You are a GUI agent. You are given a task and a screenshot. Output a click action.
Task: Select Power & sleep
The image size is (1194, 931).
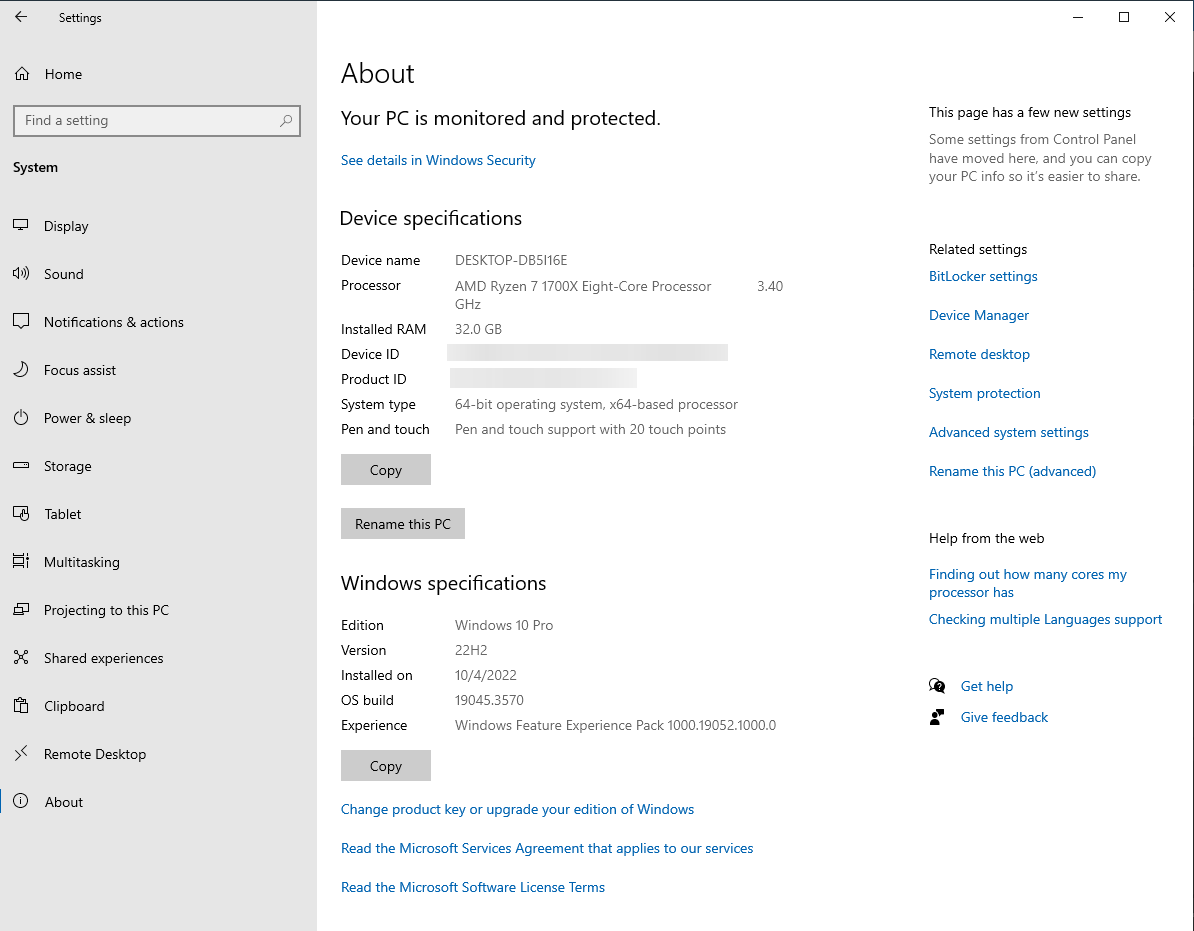coord(158,418)
